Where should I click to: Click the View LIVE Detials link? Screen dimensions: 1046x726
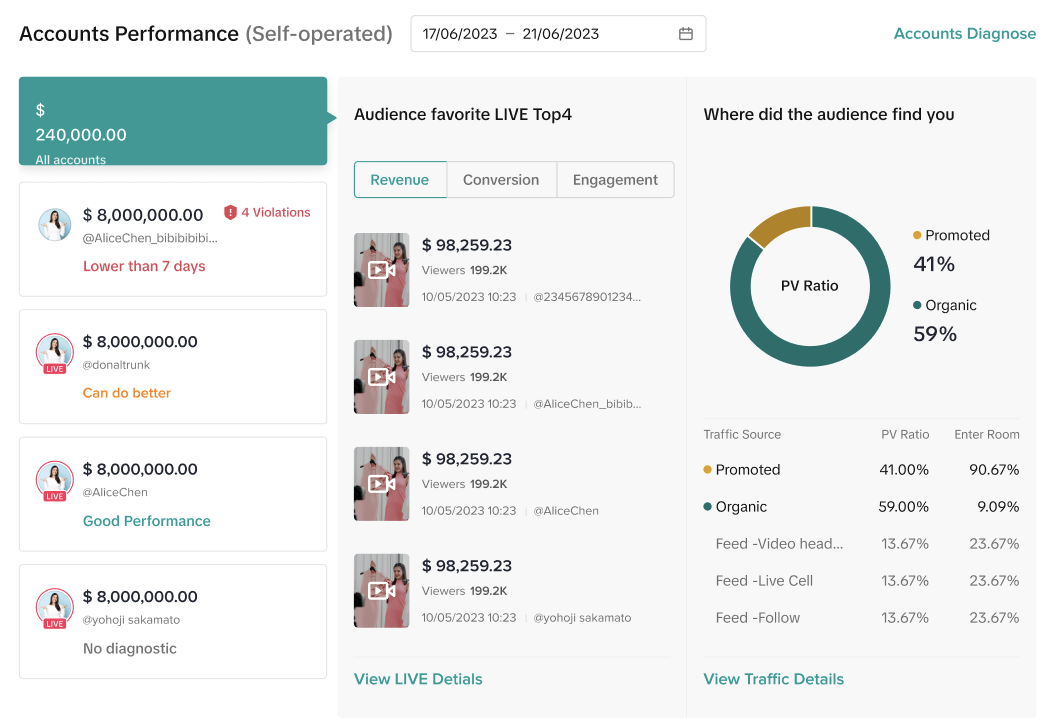tap(418, 679)
